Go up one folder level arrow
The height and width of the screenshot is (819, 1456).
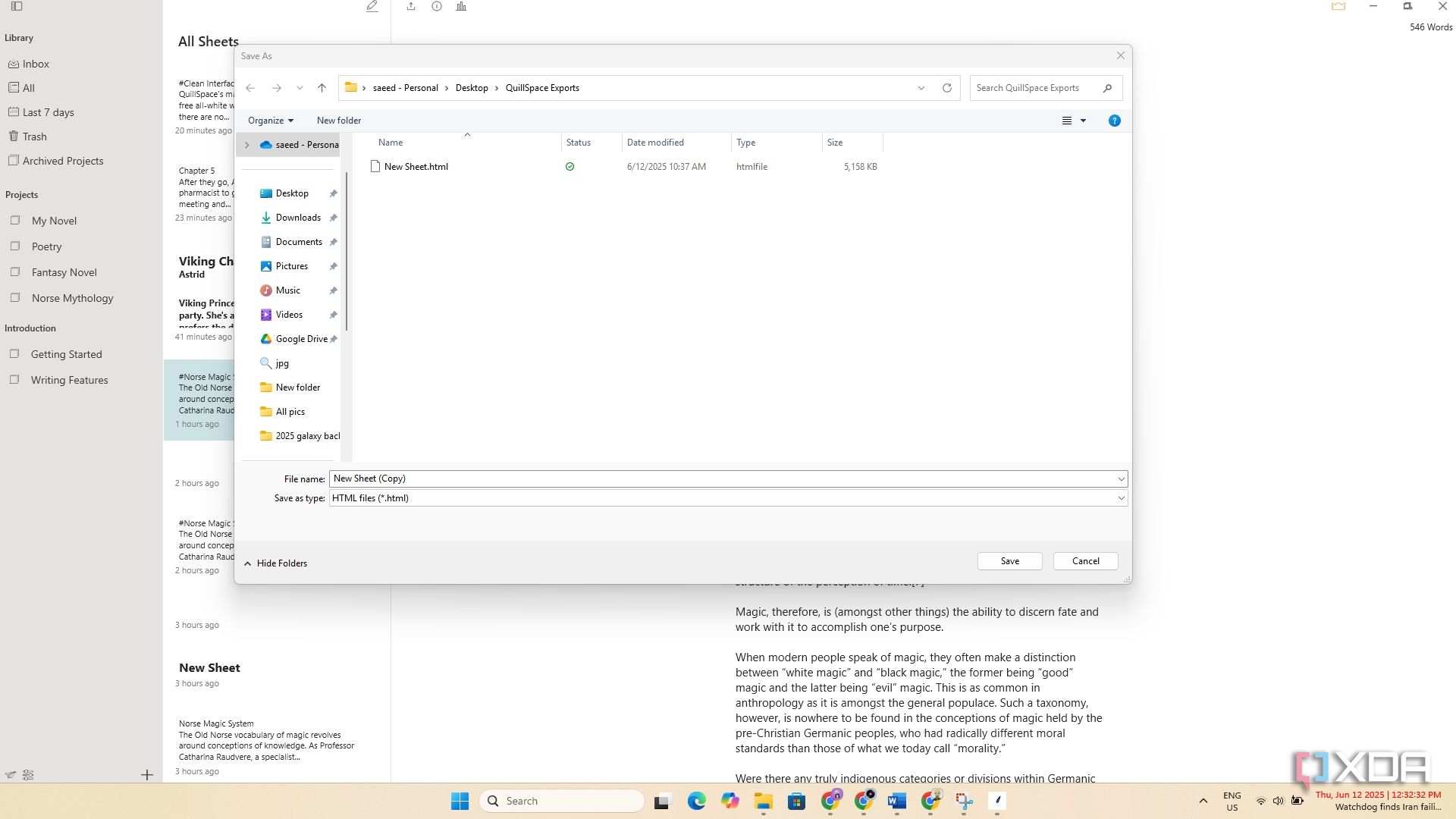pyautogui.click(x=322, y=88)
